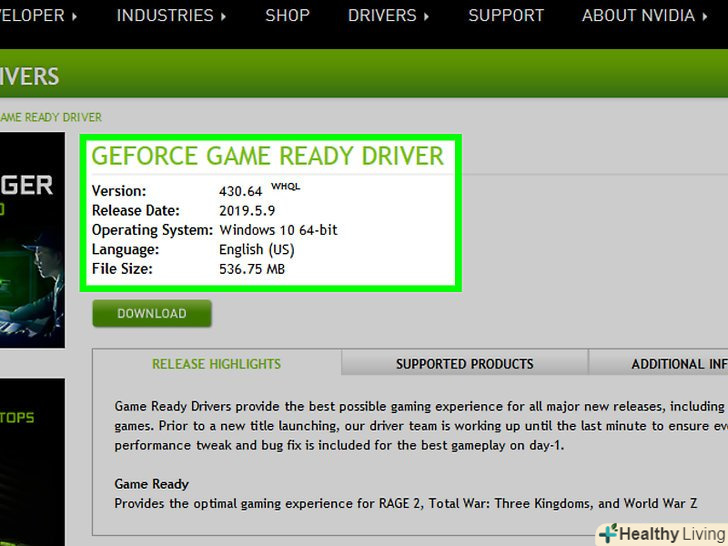Click the RAGE 2 optimal gaming experience line

[405, 504]
